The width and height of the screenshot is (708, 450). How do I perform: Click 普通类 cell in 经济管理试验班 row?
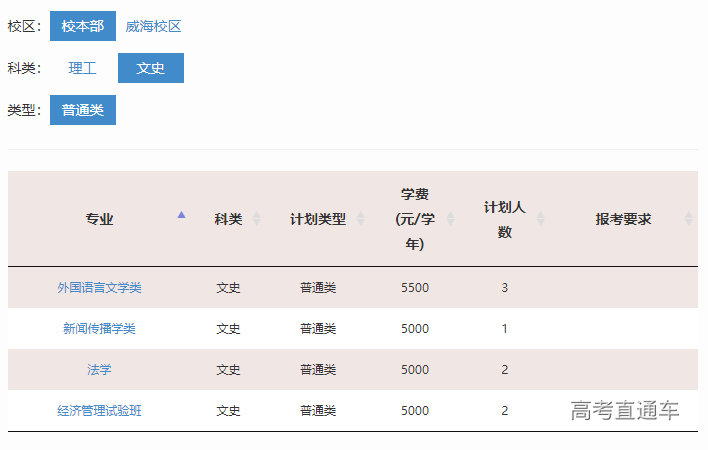(x=318, y=411)
